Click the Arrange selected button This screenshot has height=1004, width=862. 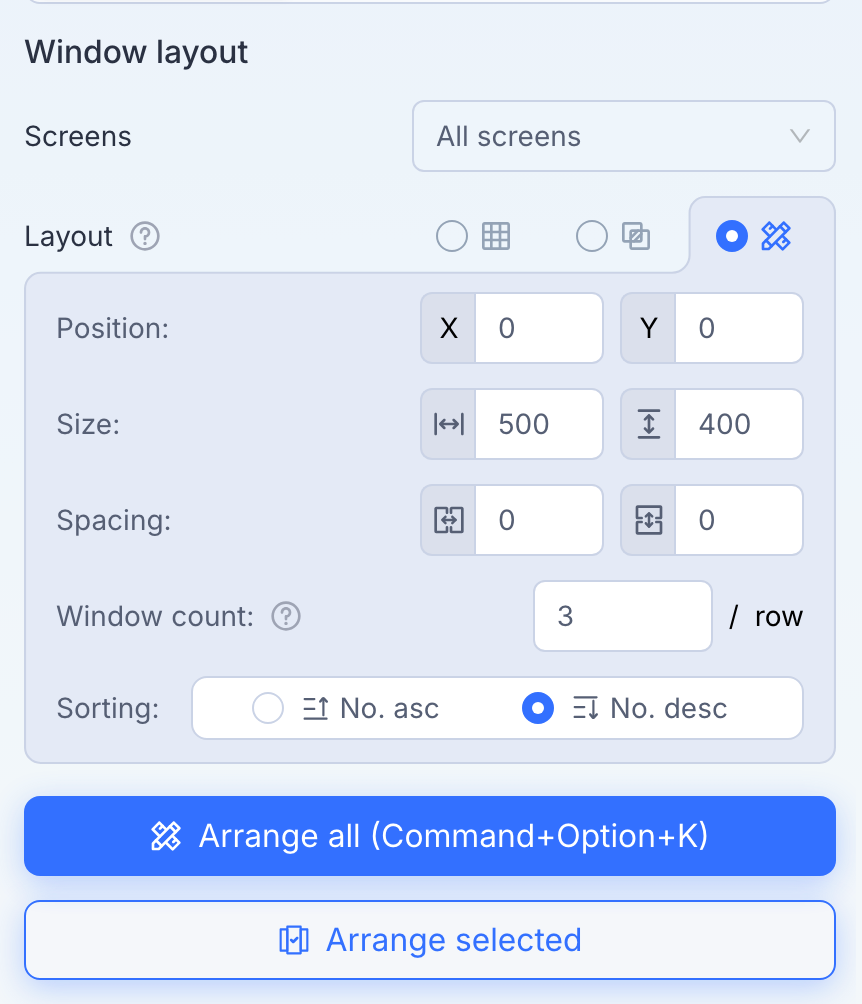[430, 940]
